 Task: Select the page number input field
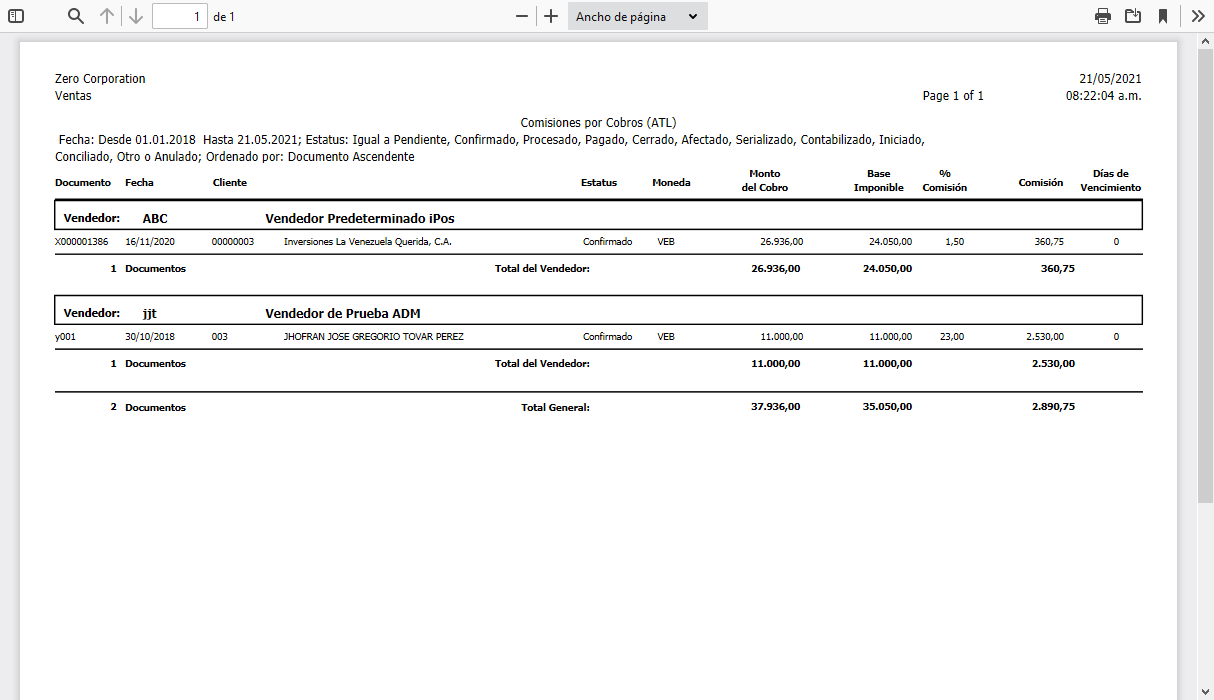[x=180, y=16]
